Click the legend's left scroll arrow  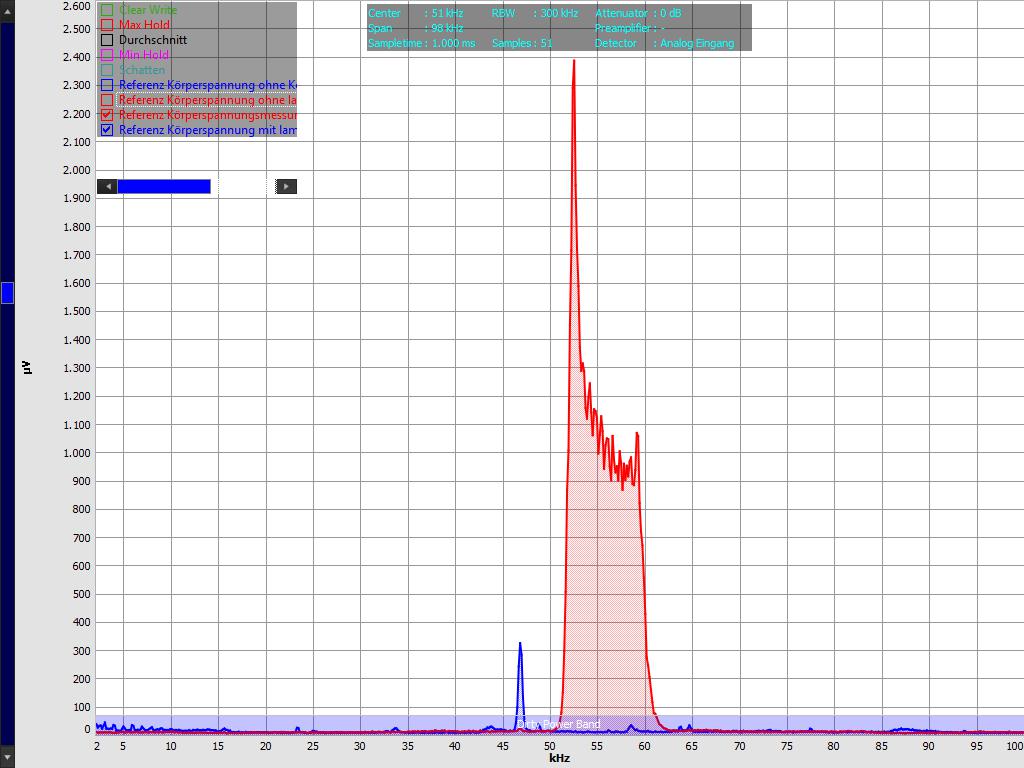tap(107, 186)
